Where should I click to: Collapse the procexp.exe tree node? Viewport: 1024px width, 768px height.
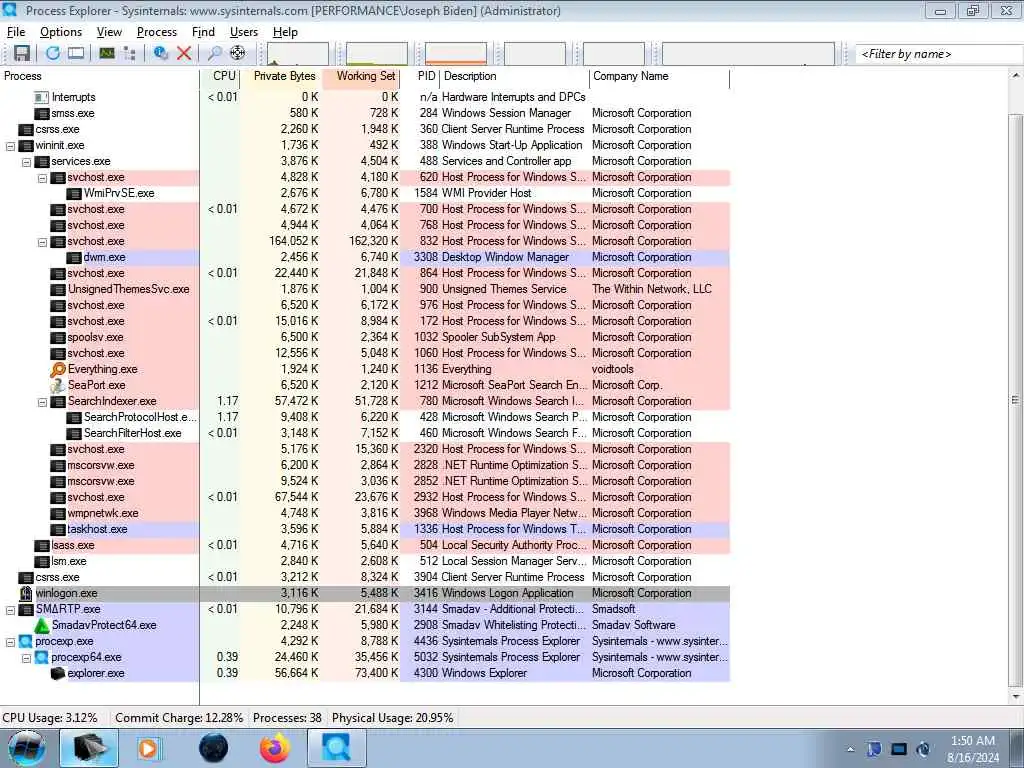point(10,642)
